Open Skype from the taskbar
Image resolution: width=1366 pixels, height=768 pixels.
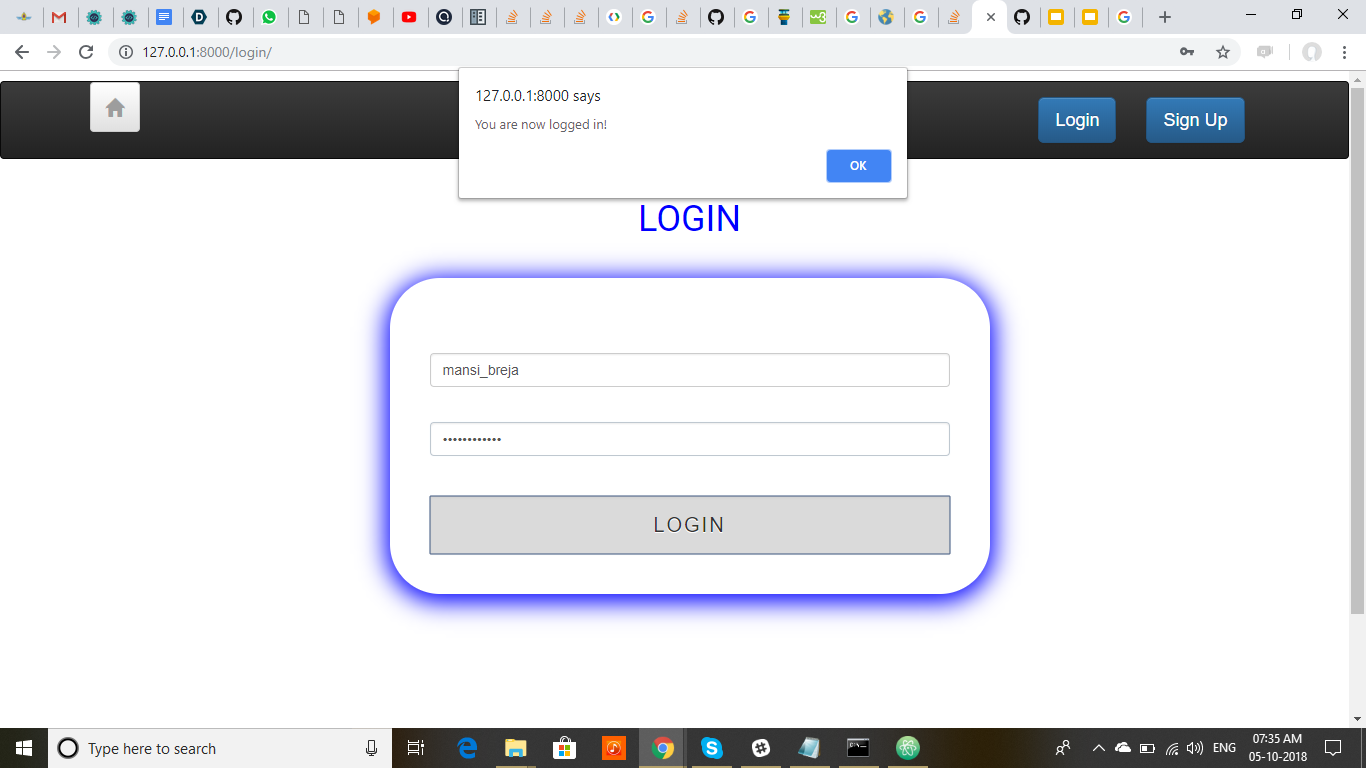pos(711,748)
